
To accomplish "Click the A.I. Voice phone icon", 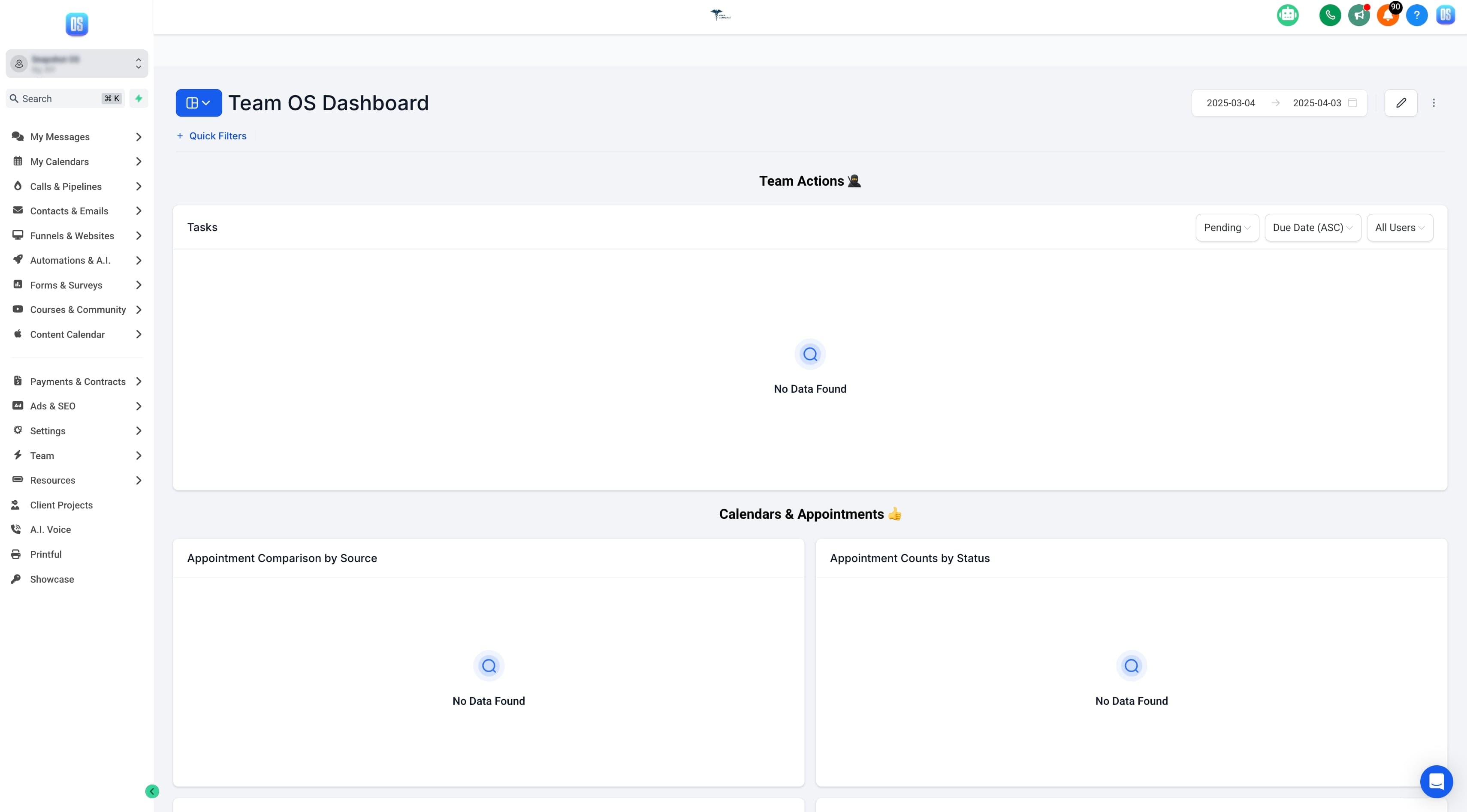I will [x=16, y=529].
